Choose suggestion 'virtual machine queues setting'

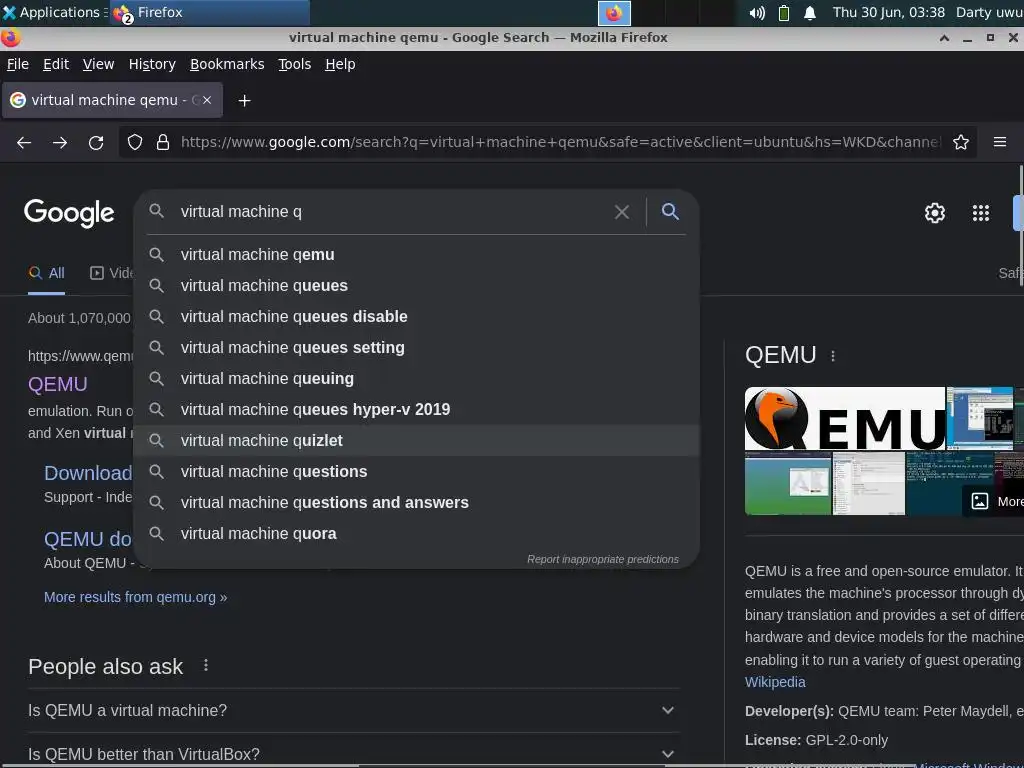(416, 347)
